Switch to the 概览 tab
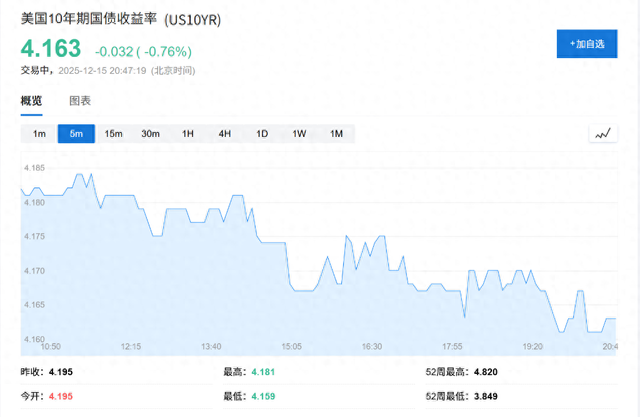 [31, 101]
